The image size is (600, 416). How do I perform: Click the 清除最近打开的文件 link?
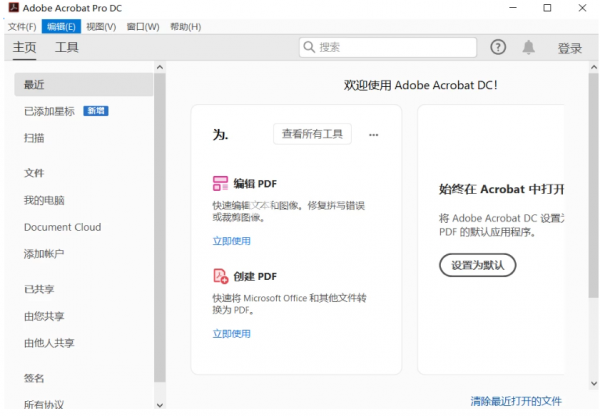516,401
